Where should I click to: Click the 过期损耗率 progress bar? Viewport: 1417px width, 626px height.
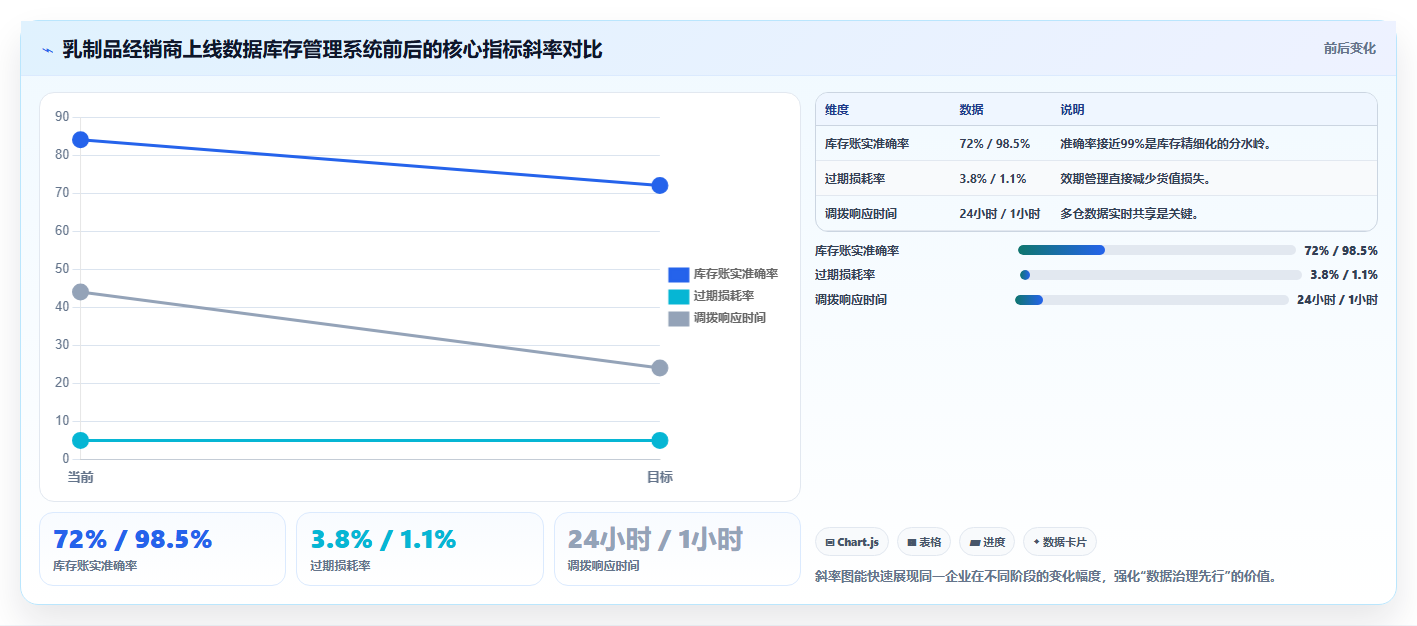tap(1160, 275)
